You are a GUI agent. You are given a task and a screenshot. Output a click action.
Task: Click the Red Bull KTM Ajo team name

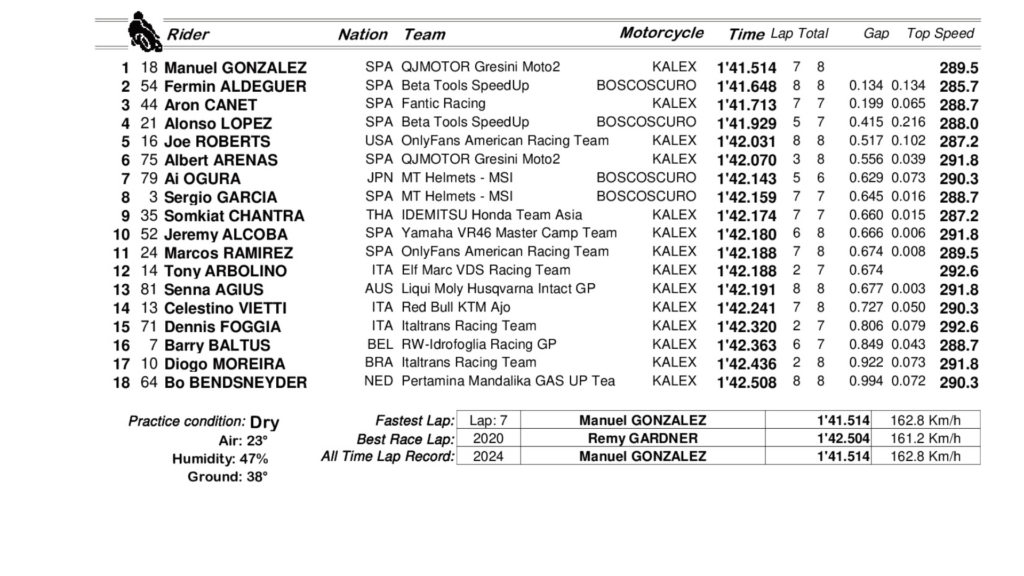coord(455,307)
